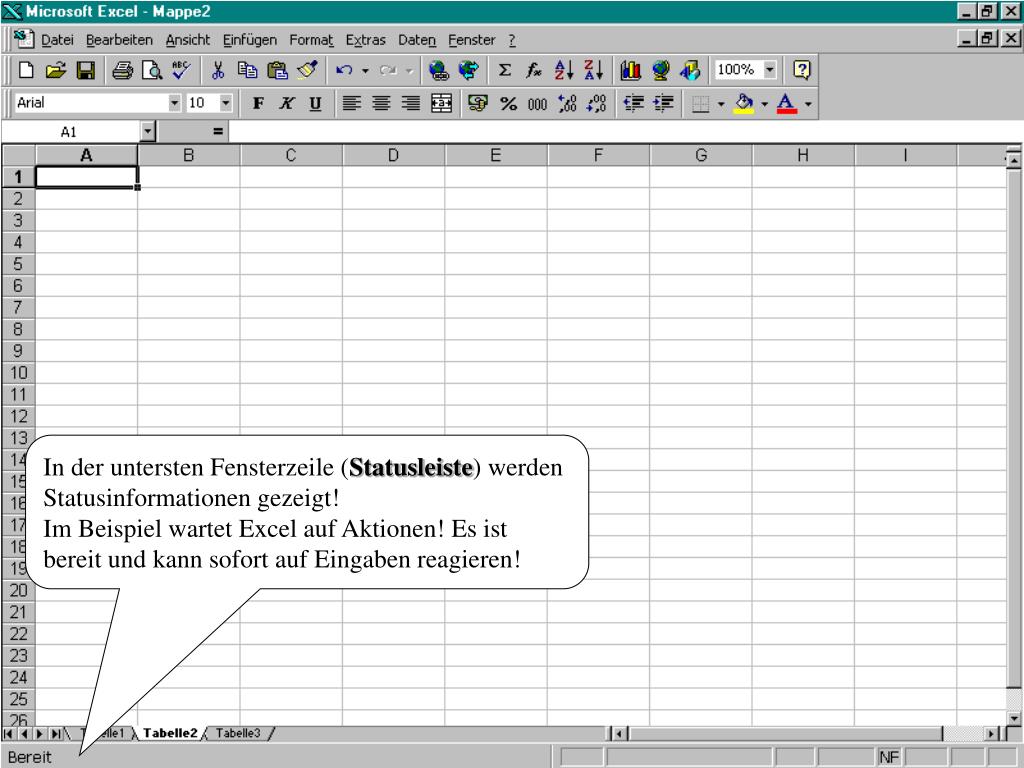Open the Office Assistant question mark icon
This screenshot has height=768, width=1024.
coord(801,70)
